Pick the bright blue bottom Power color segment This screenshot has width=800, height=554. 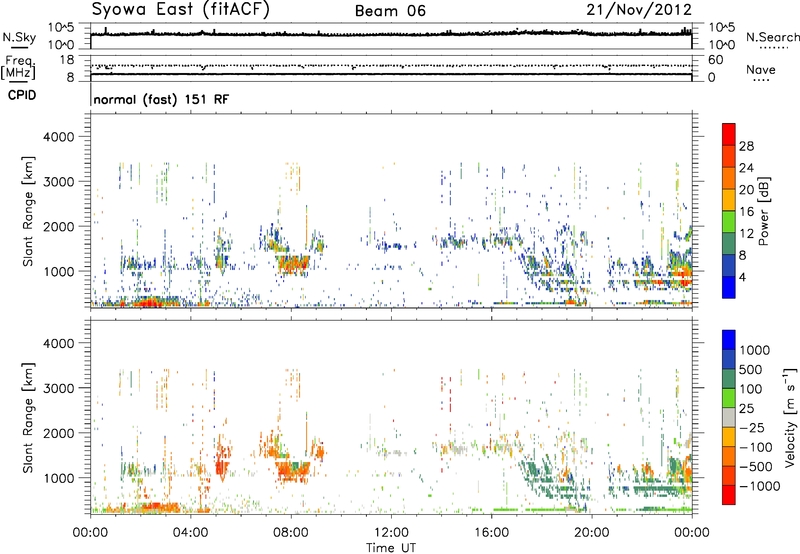(x=729, y=287)
